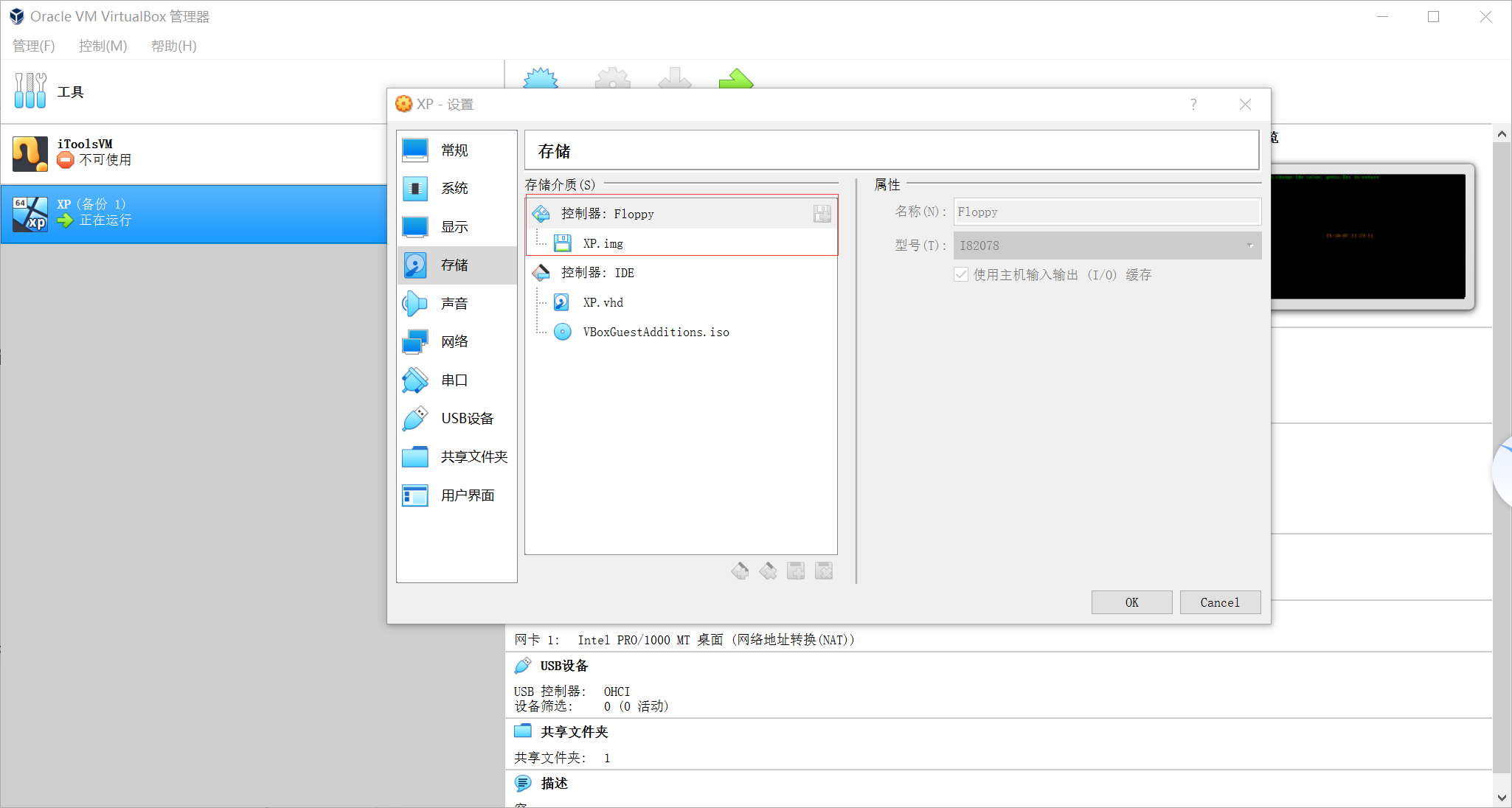Viewport: 1512px width, 808px height.
Task: Click the grey down-arrow discard toolbar icon
Action: click(x=675, y=78)
